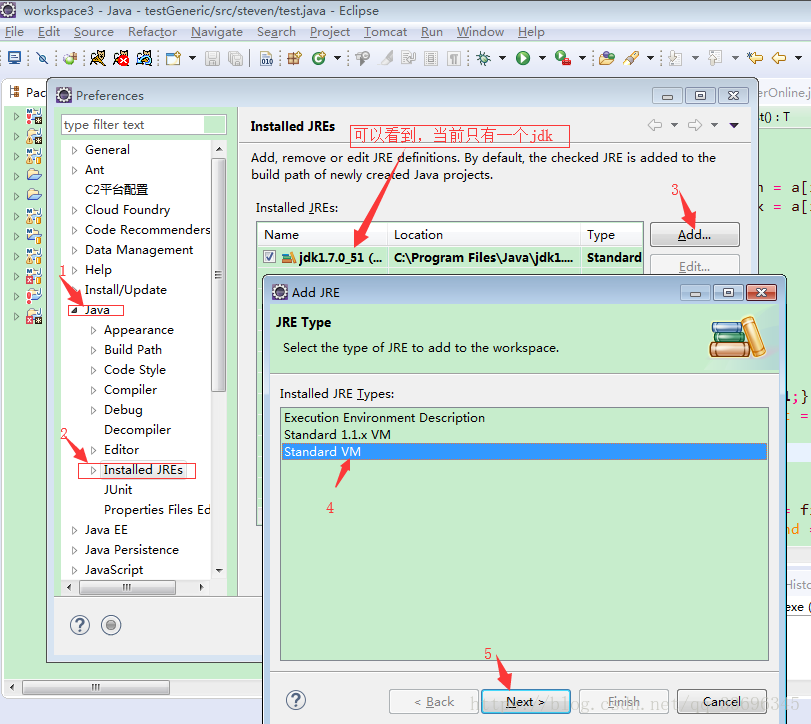Click the Finish button

[624, 702]
